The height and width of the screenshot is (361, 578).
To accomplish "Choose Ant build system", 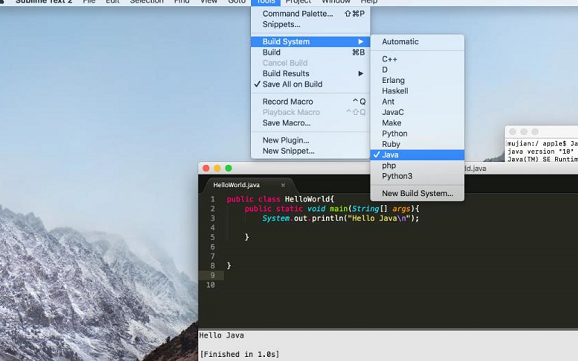I will 417,101.
